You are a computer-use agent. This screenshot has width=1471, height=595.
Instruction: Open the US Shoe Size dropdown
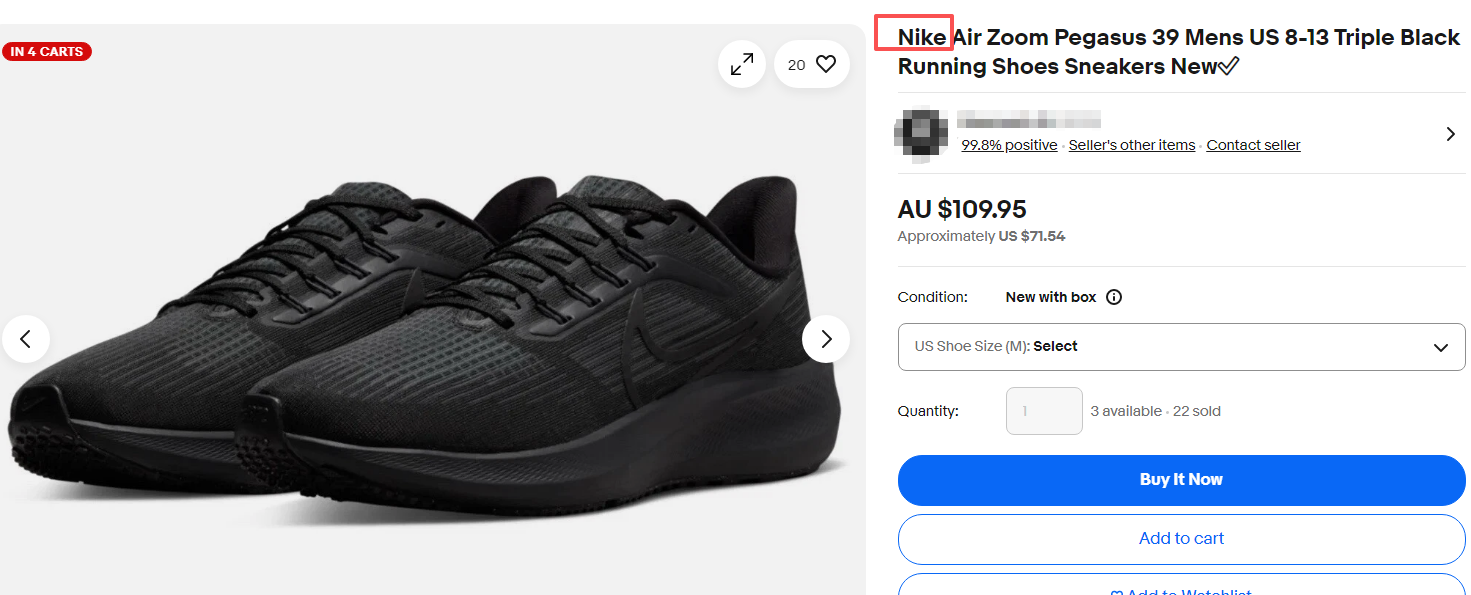pos(1181,347)
